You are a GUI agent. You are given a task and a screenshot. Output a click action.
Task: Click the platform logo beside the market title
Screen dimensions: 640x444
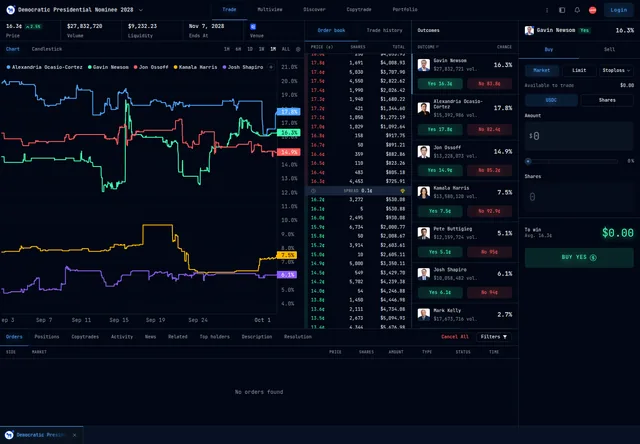coord(11,10)
